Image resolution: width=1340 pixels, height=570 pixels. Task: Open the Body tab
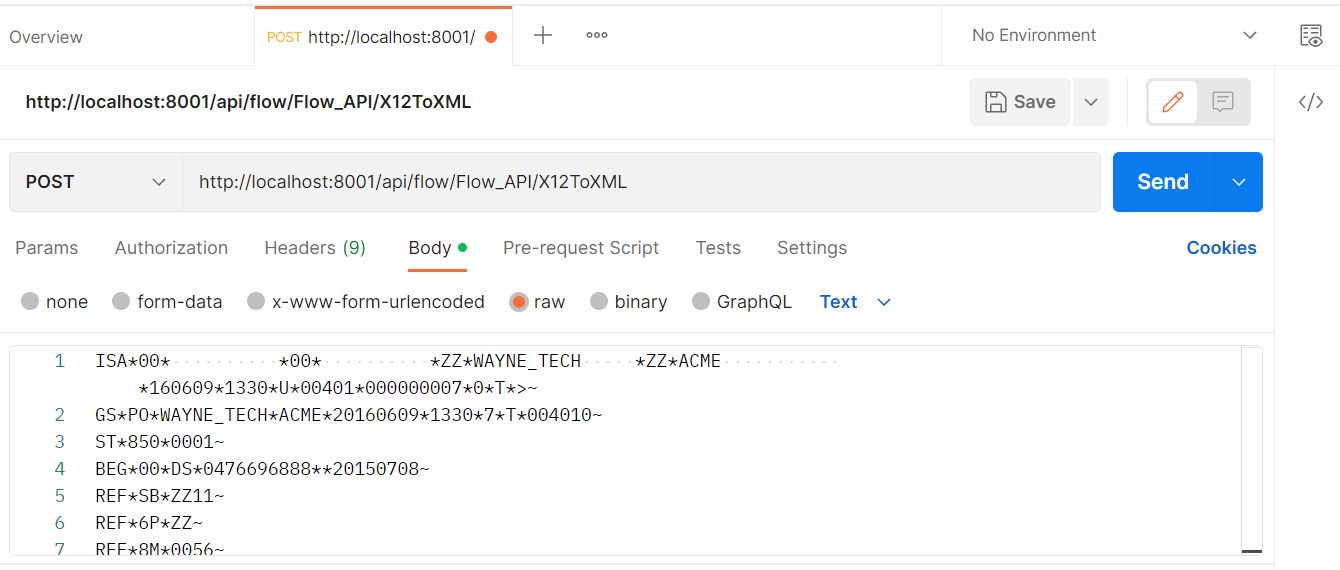[437, 248]
